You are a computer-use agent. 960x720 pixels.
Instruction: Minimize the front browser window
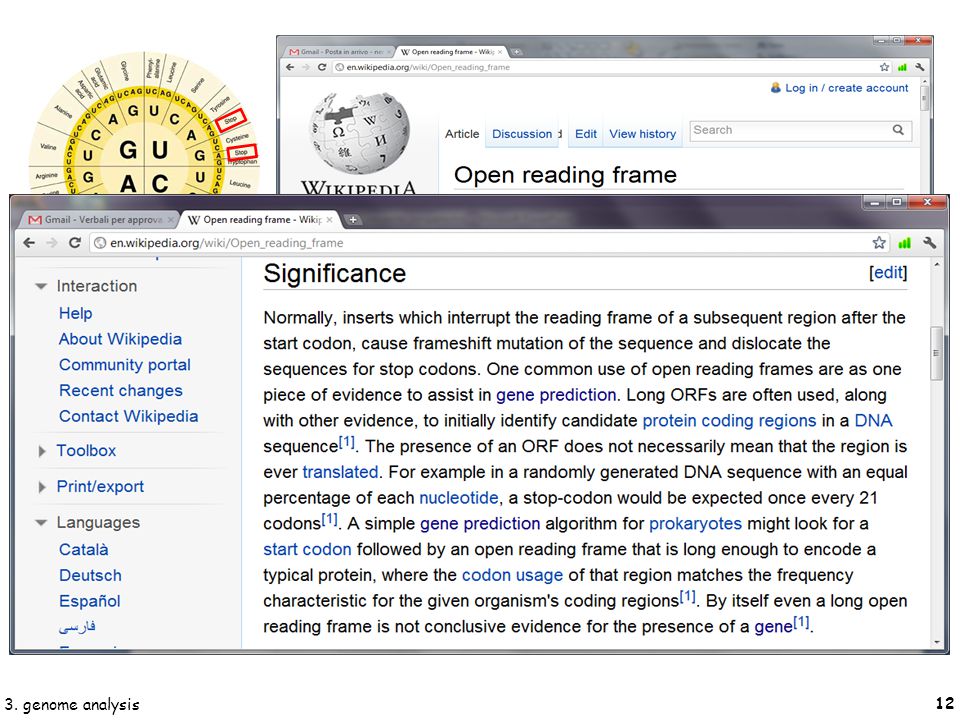875,201
